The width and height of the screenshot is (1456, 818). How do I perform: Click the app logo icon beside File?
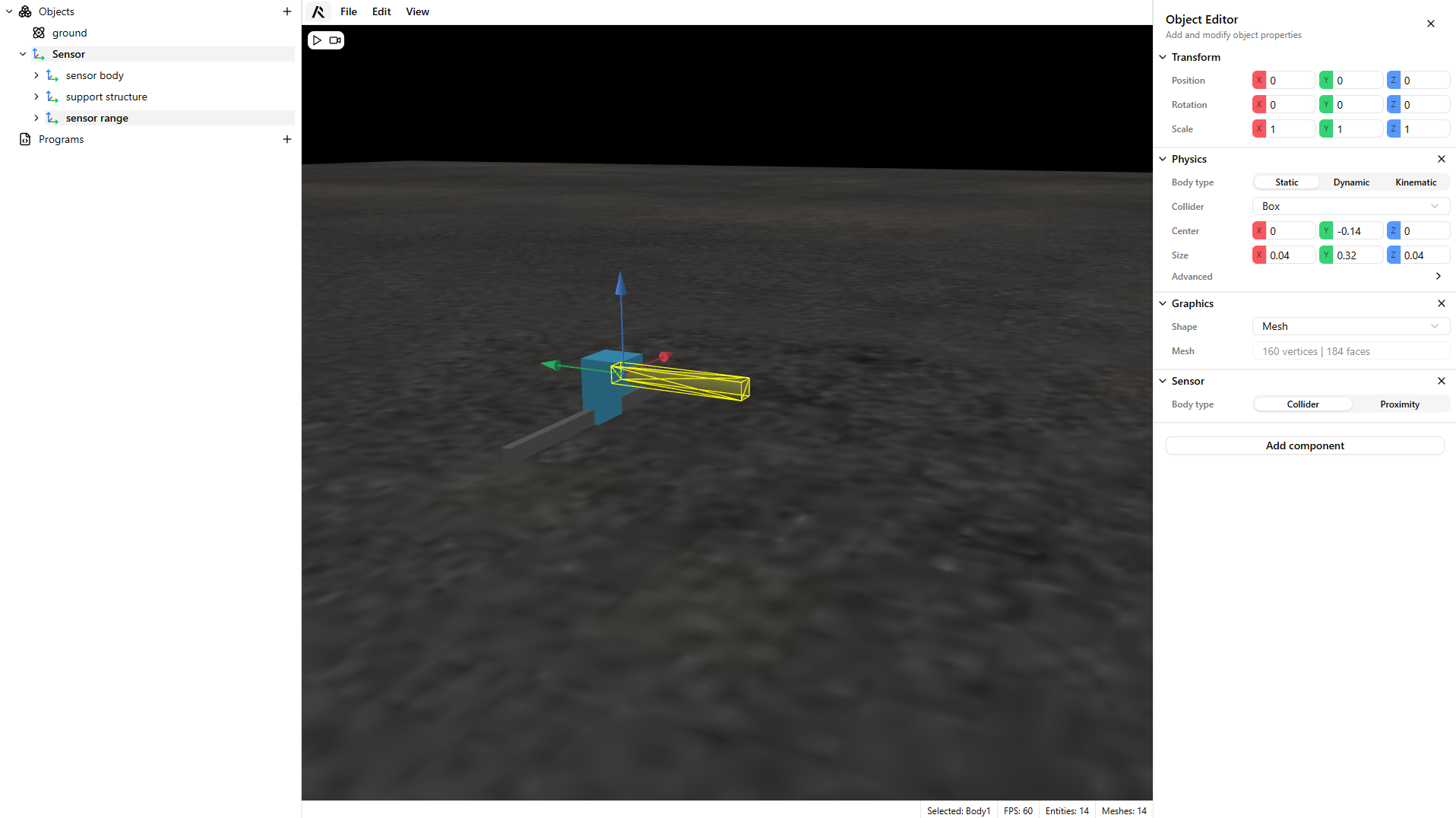318,11
